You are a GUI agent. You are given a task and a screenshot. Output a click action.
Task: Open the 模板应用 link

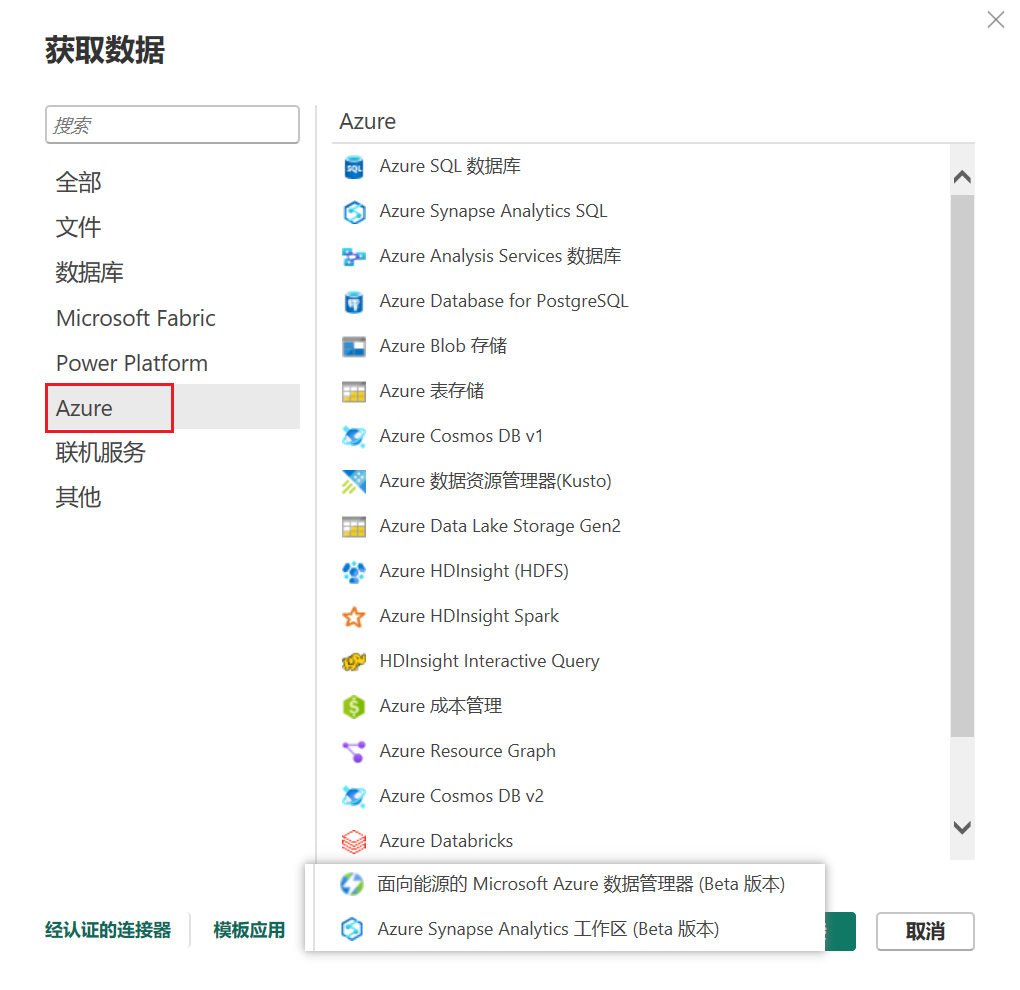coord(249,930)
